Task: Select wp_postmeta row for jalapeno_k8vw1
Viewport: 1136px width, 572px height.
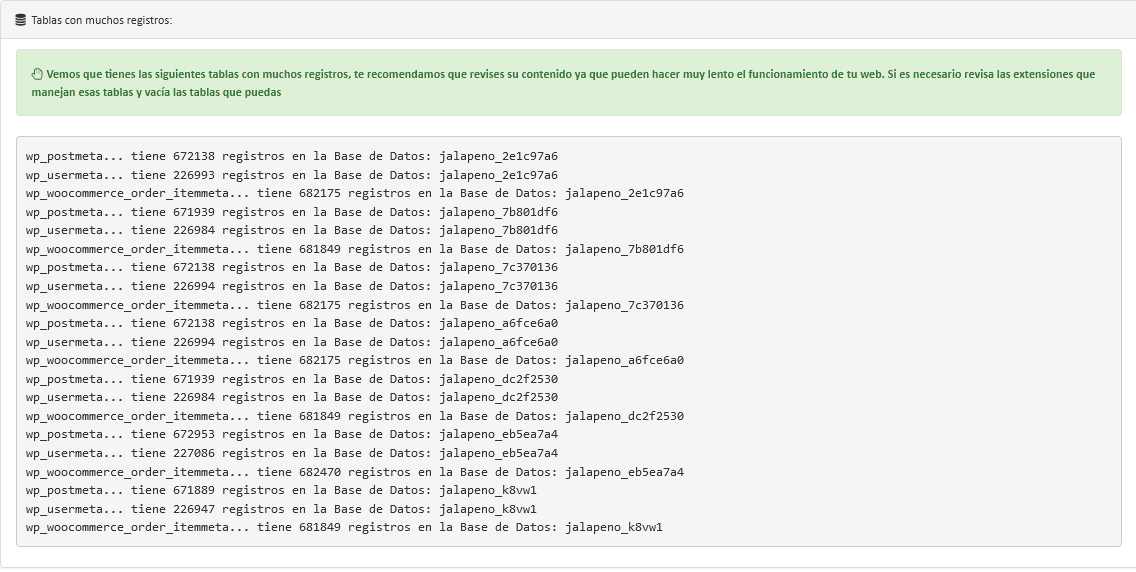Action: (x=282, y=490)
